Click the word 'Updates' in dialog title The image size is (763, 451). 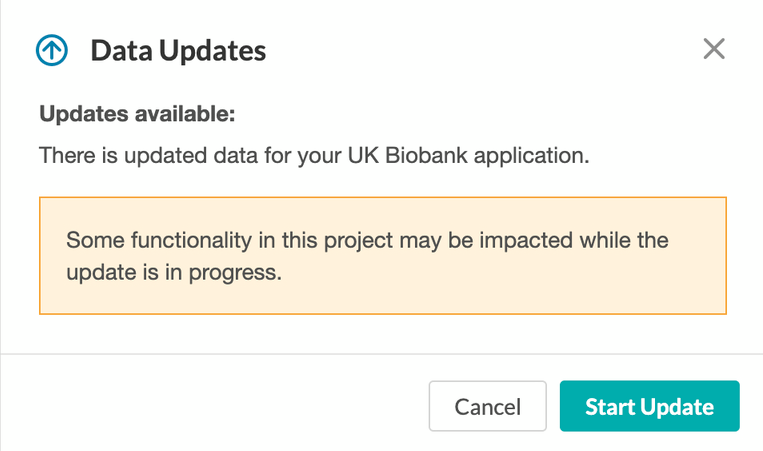(x=213, y=51)
